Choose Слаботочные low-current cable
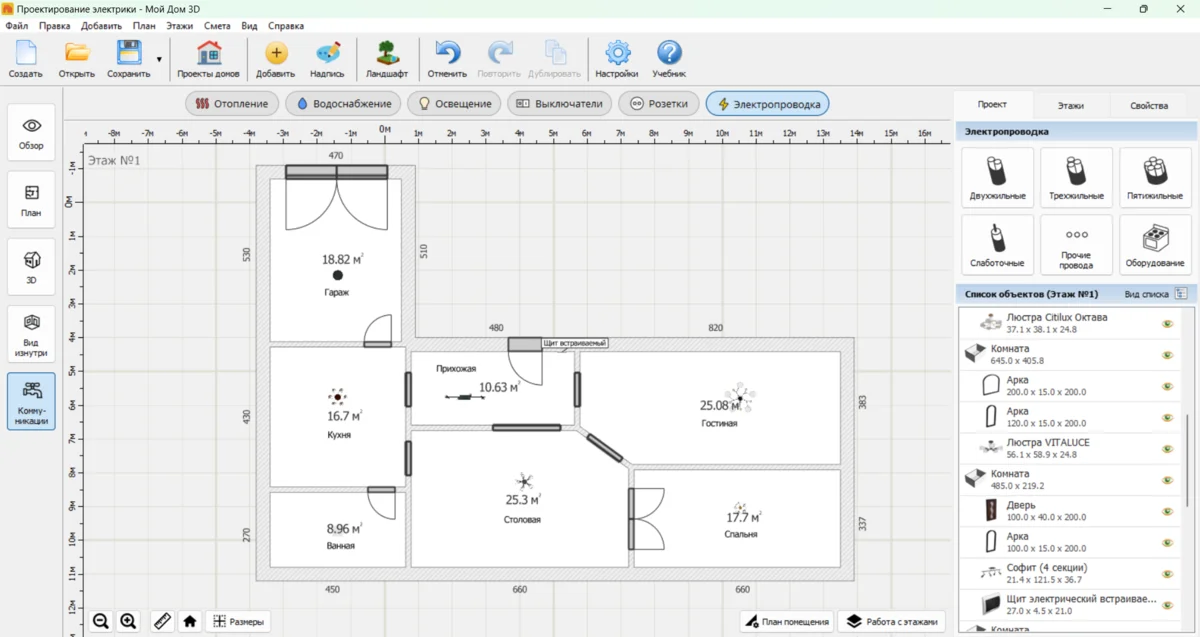The image size is (1200, 637). coord(997,245)
